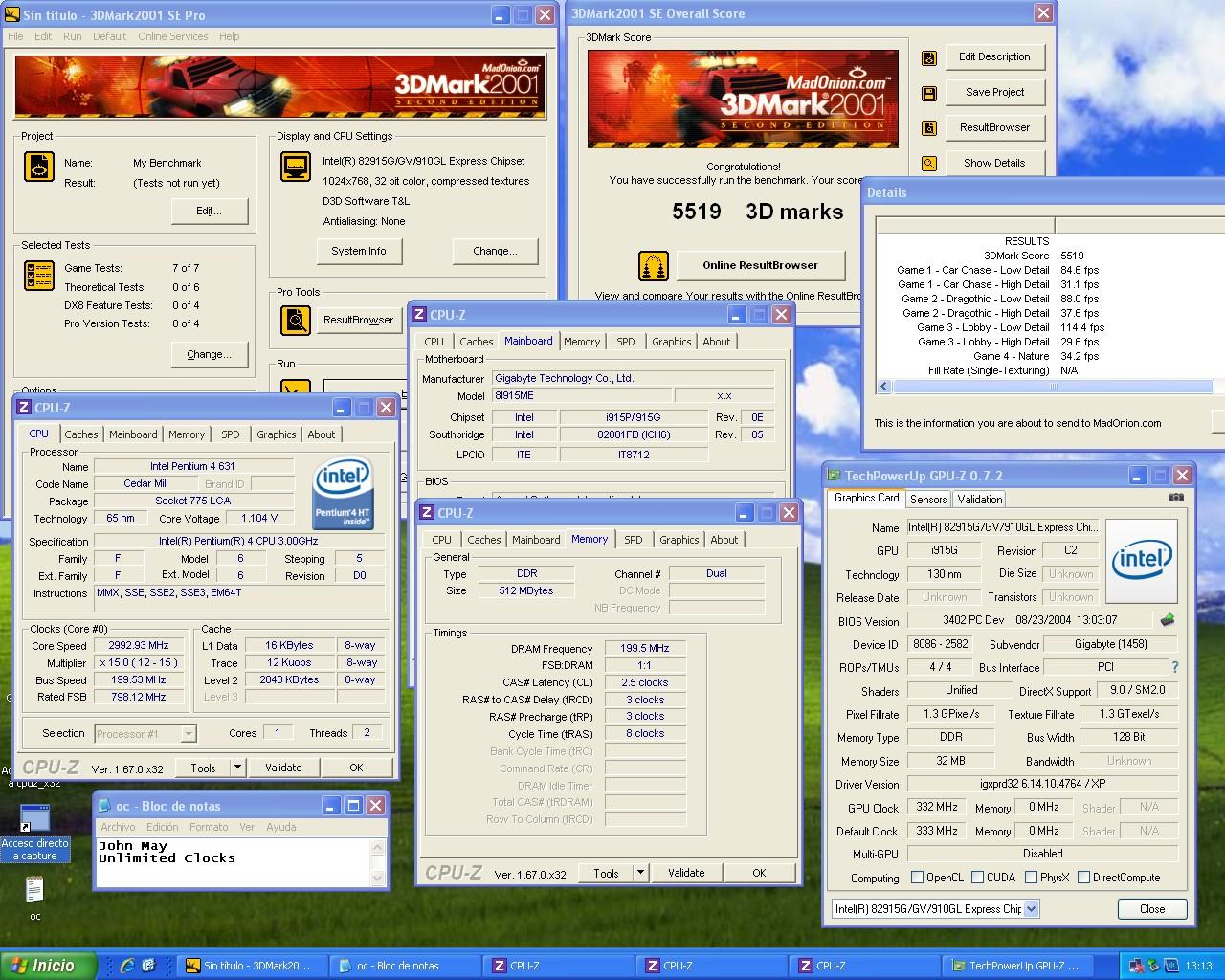Click into the Notepad text area with John May
This screenshot has height=980, width=1225.
coord(233,862)
